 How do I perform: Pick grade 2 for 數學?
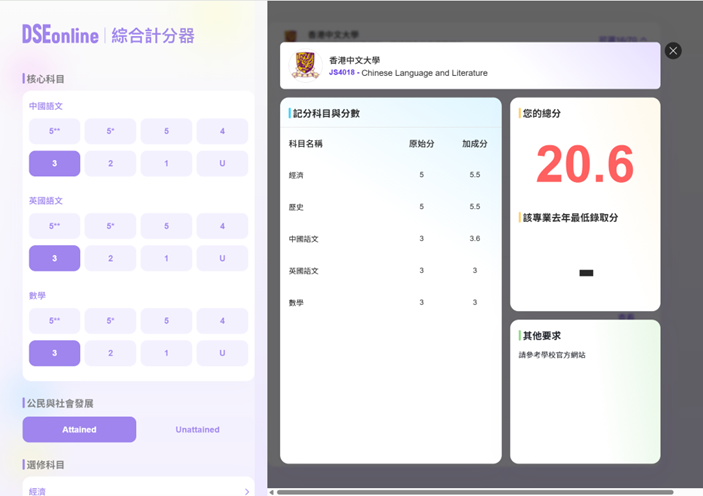[110, 353]
